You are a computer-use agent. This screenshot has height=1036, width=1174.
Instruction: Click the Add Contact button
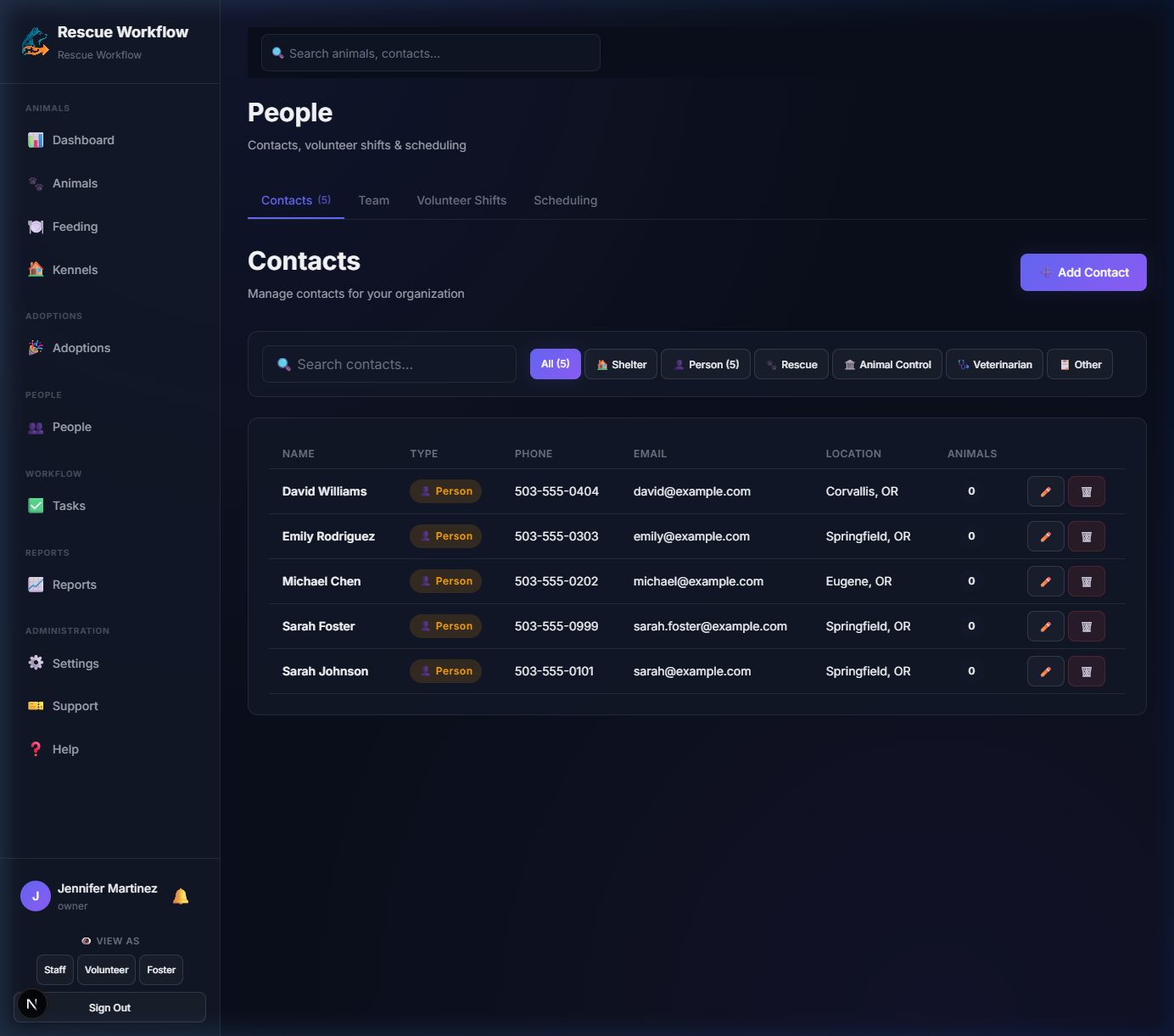coord(1083,272)
